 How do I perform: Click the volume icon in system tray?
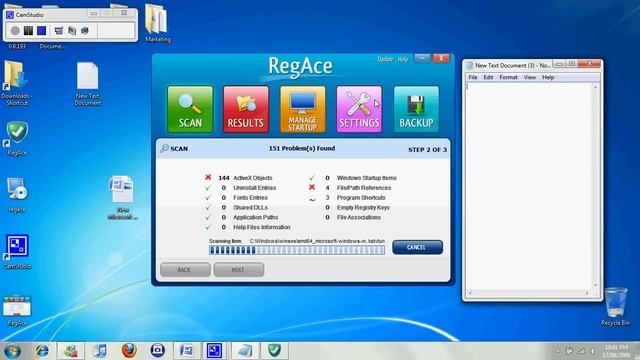pyautogui.click(x=592, y=351)
